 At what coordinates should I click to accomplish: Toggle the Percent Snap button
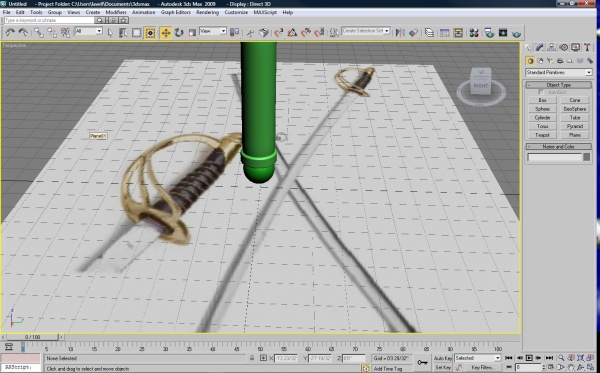click(x=306, y=33)
